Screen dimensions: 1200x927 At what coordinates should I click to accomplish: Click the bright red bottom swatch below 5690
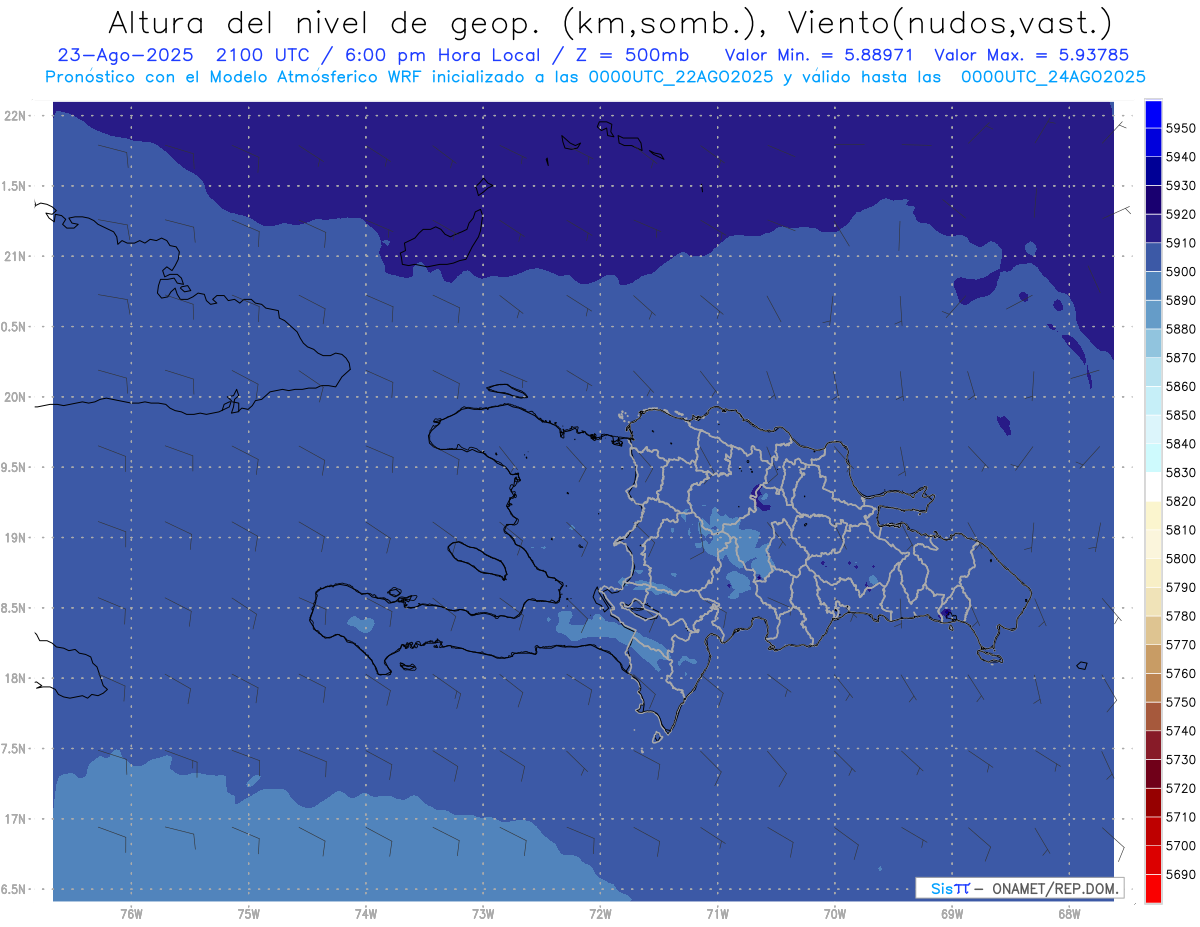[1153, 889]
